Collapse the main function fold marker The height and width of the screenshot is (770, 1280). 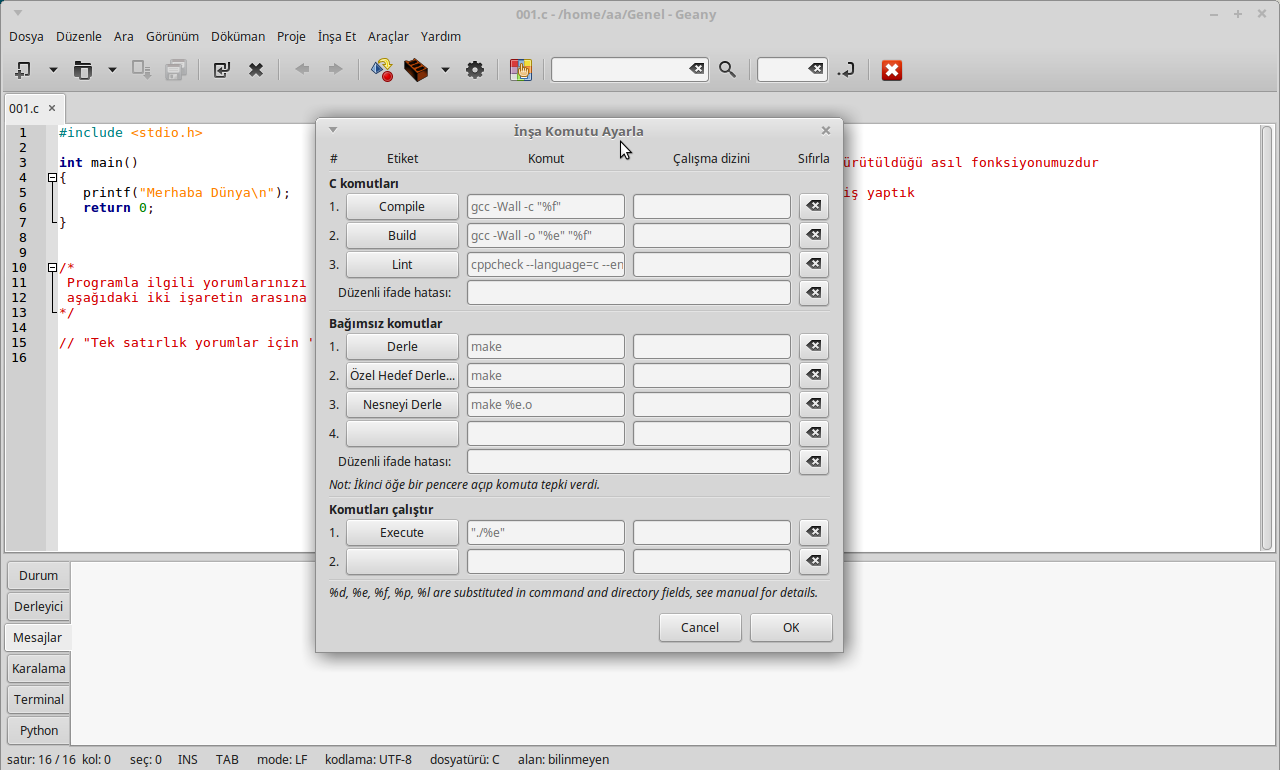[52, 178]
